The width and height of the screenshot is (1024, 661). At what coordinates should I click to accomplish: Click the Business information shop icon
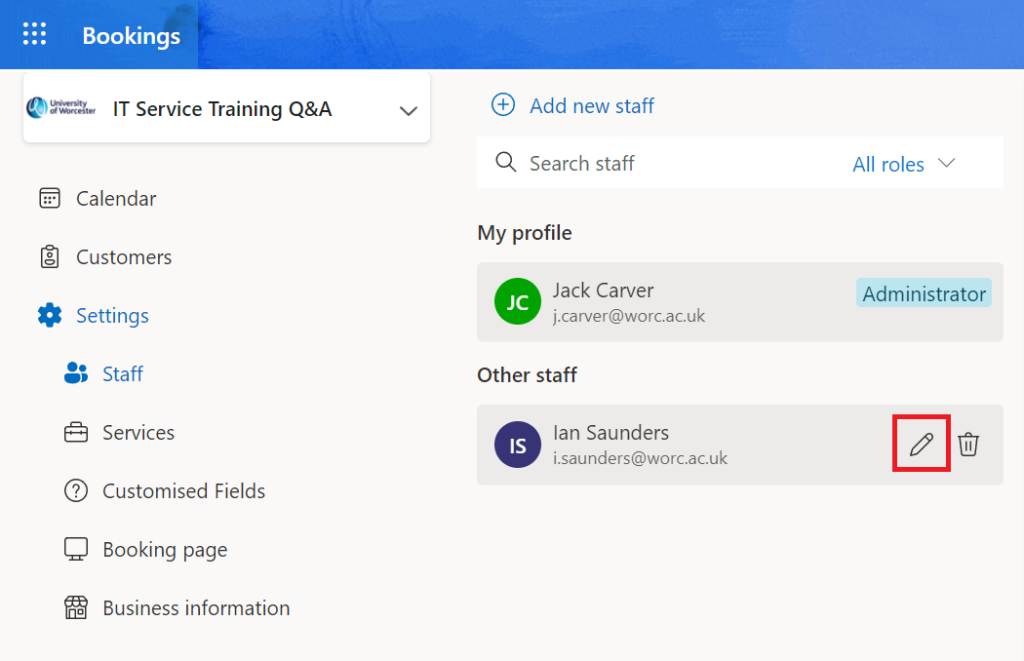76,607
